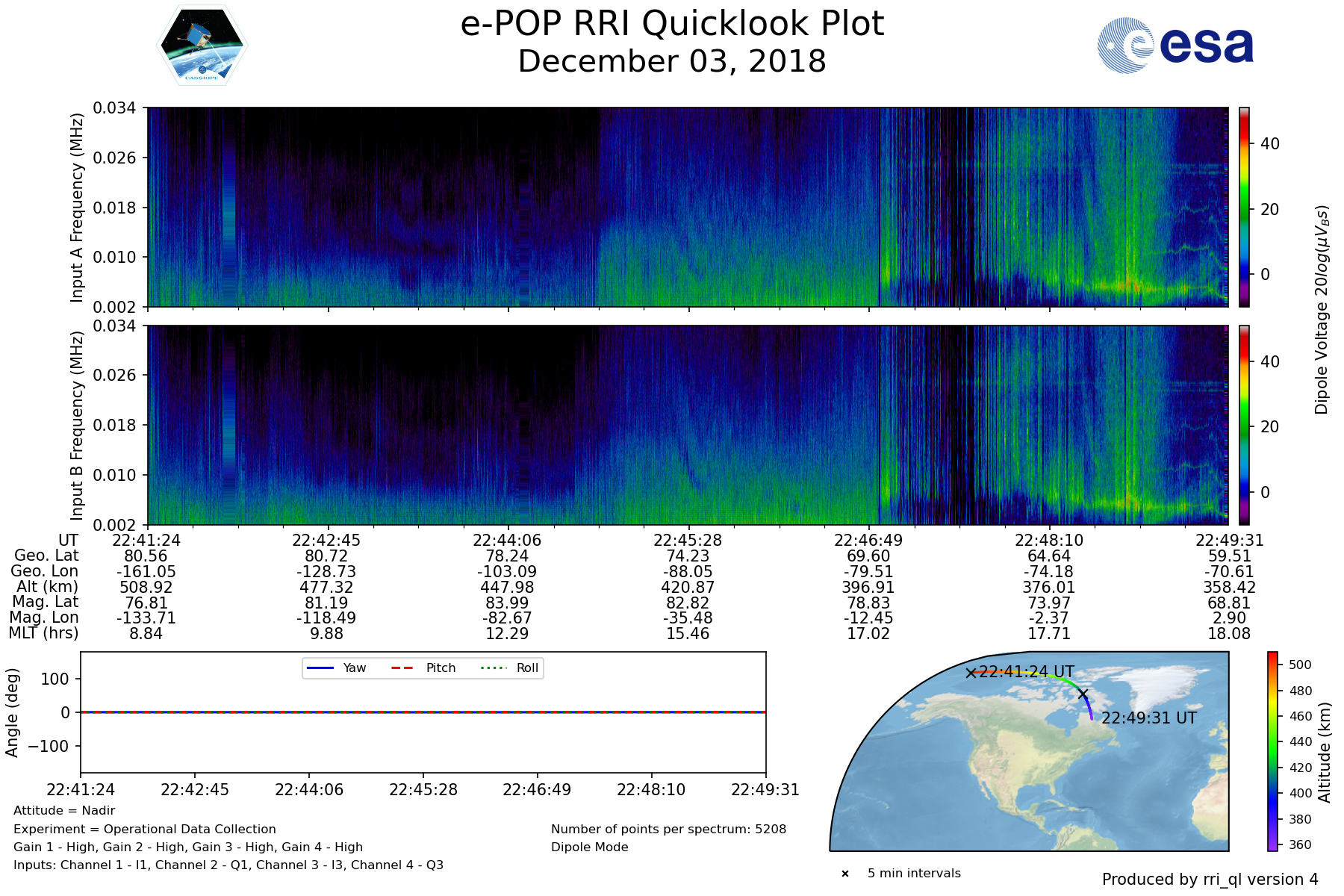Click the 22:46:49 tick on the angle plot axis
The width and height of the screenshot is (1344, 896).
point(537,789)
